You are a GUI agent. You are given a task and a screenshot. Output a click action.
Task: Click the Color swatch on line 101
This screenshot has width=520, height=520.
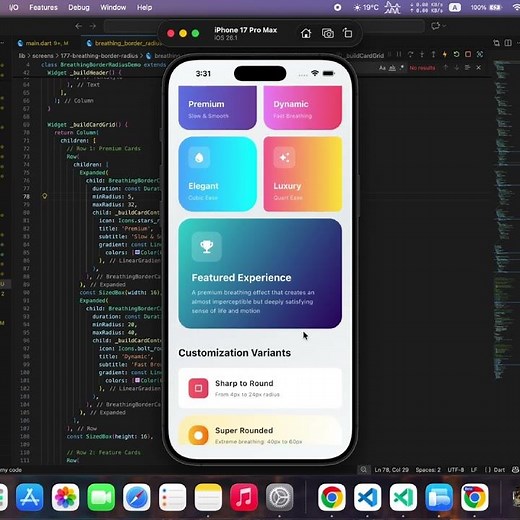137,380
